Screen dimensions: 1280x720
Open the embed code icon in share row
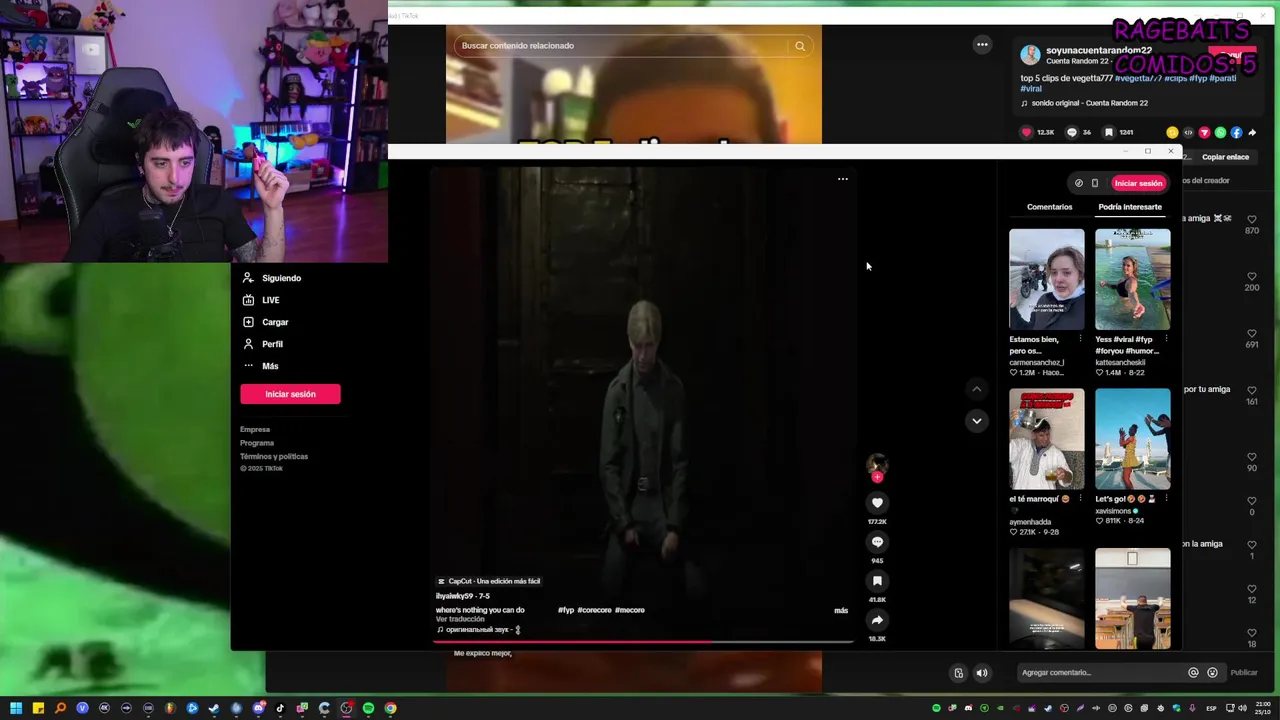1188,132
